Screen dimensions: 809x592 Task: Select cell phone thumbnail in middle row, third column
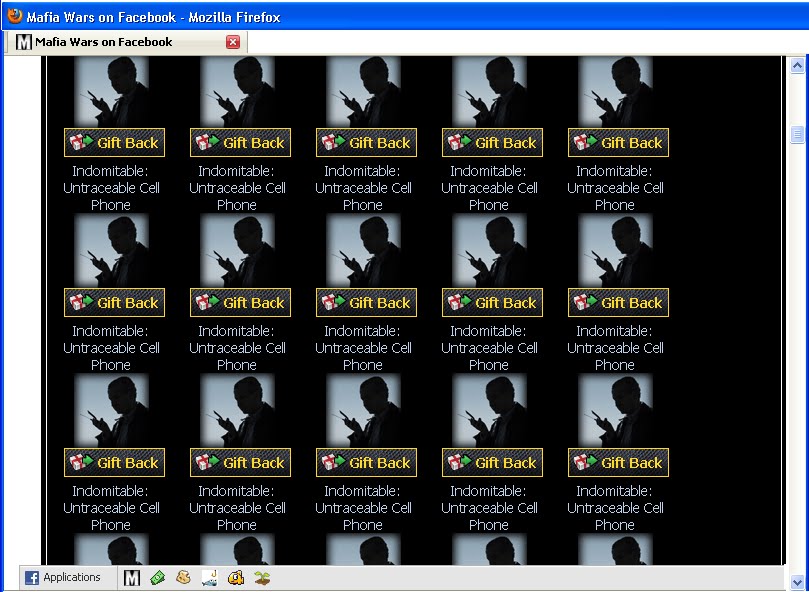pyautogui.click(x=363, y=250)
